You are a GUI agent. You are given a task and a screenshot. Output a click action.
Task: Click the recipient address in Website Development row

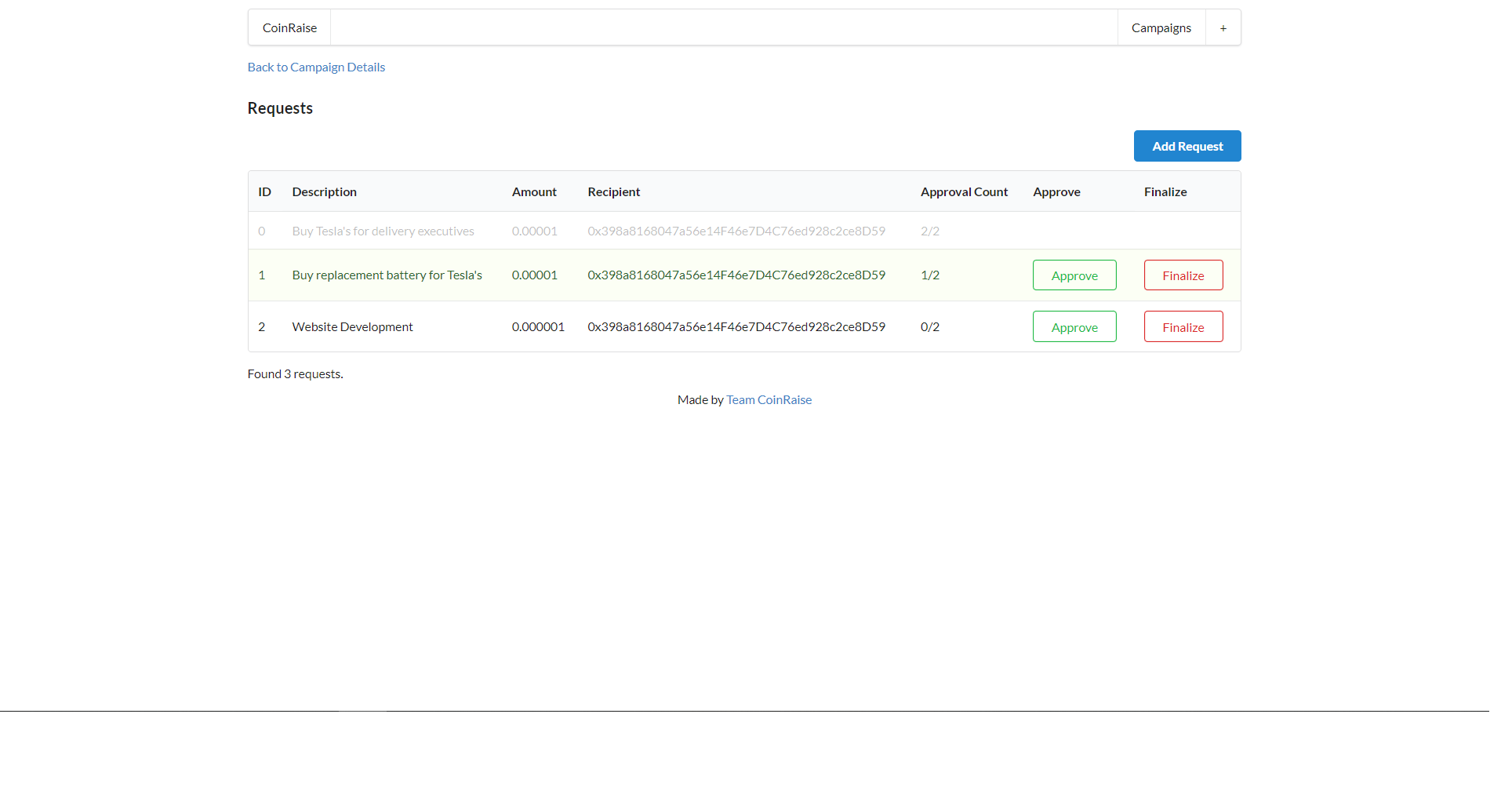(736, 326)
